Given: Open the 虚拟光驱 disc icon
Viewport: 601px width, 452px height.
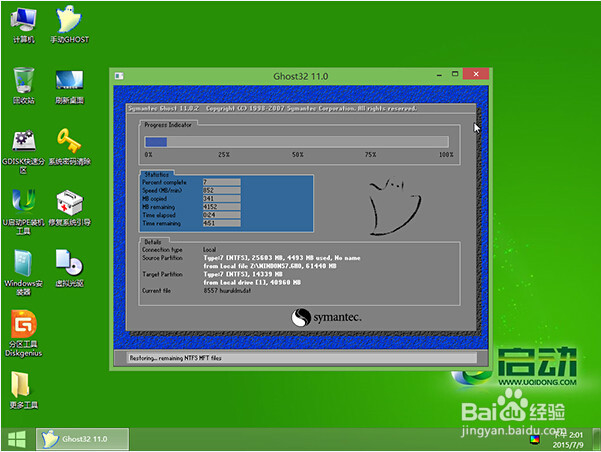Looking at the screenshot, I should click(x=69, y=269).
